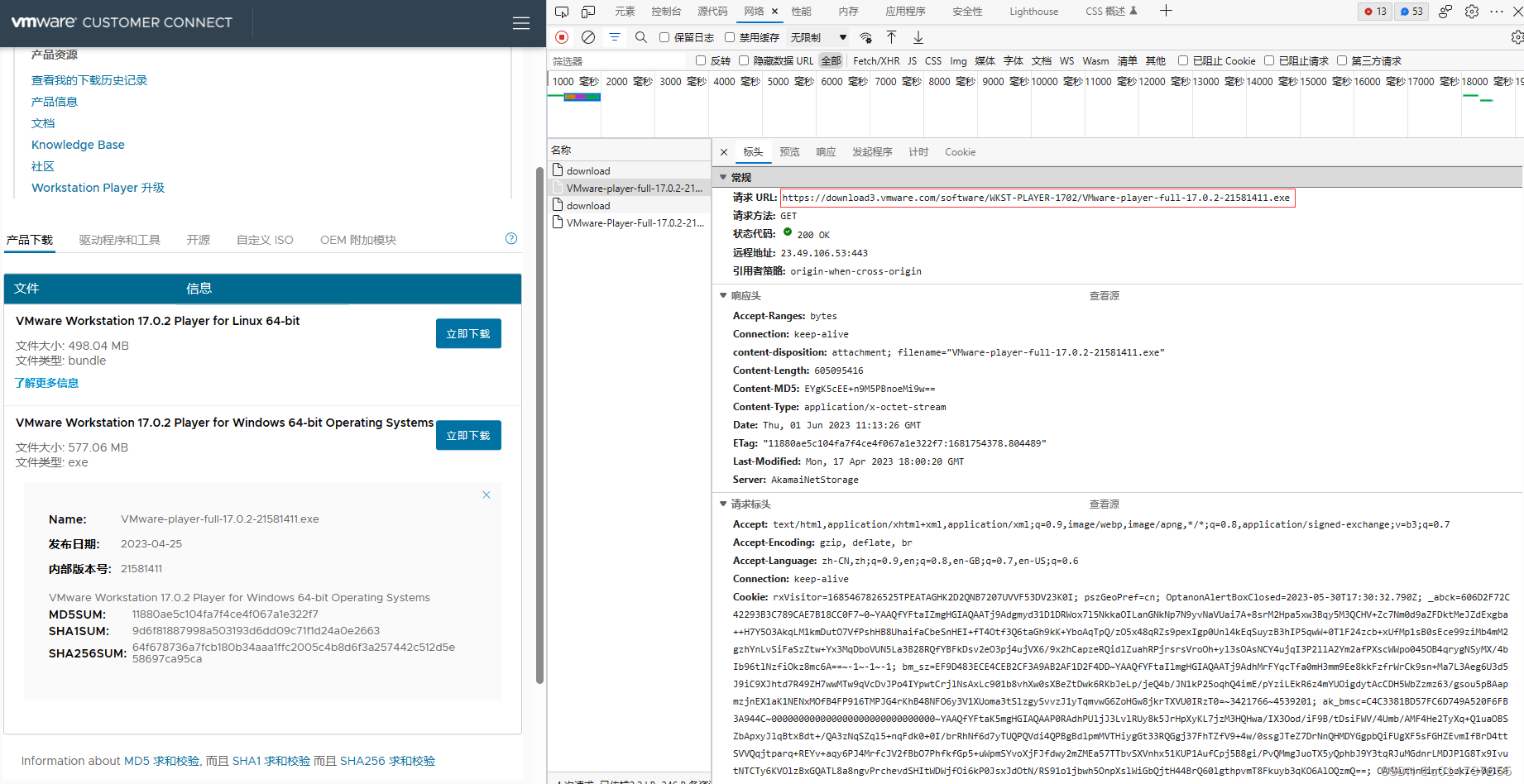Close the request details pane

pyautogui.click(x=724, y=152)
